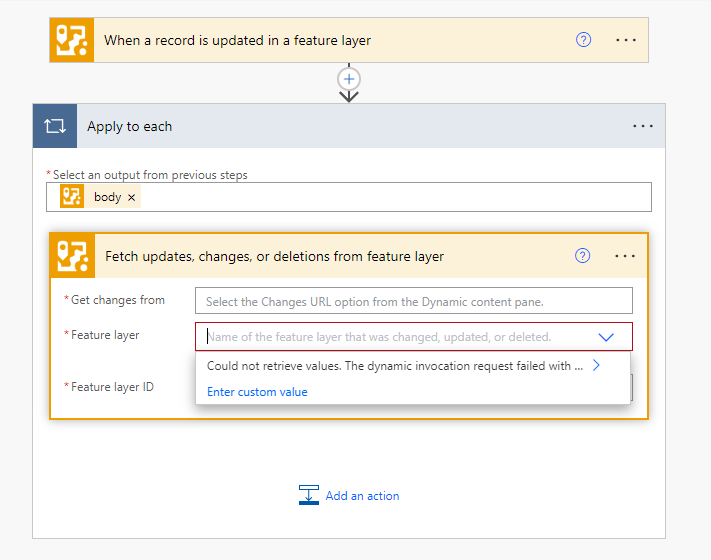The image size is (711, 560).
Task: Click the Add an action icon
Action: (x=309, y=495)
